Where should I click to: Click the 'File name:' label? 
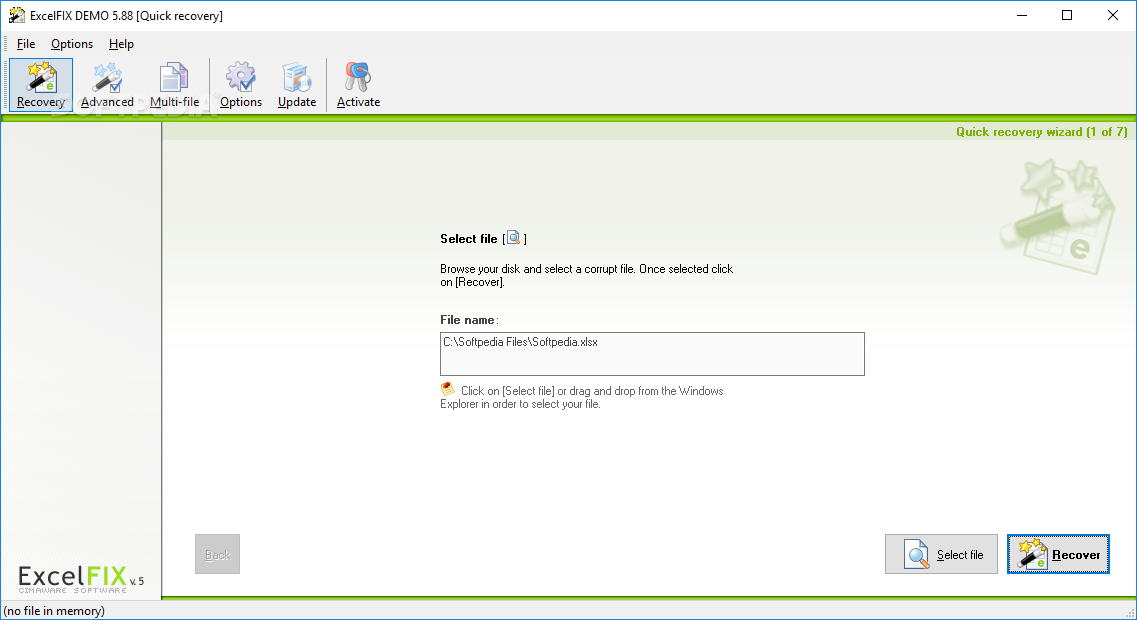click(x=469, y=320)
